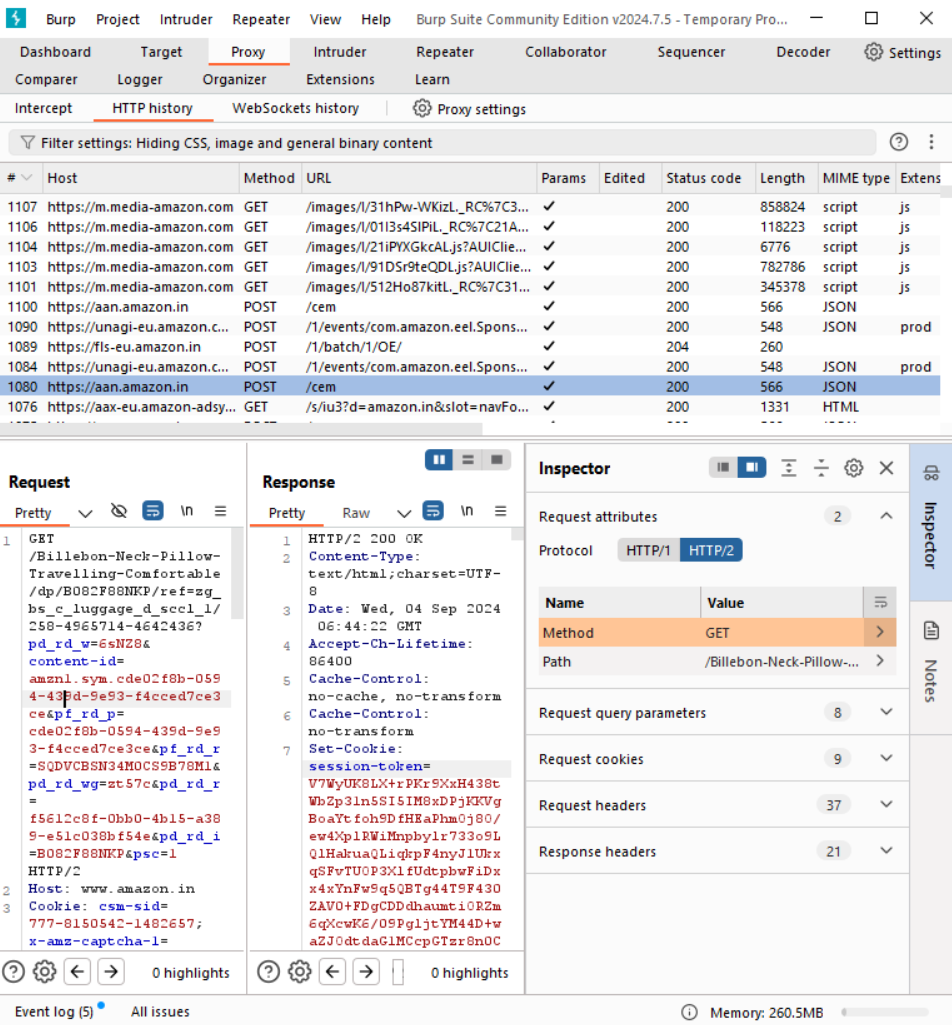The width and height of the screenshot is (952, 1025).
Task: Expand all Inspector sections icon
Action: click(789, 467)
